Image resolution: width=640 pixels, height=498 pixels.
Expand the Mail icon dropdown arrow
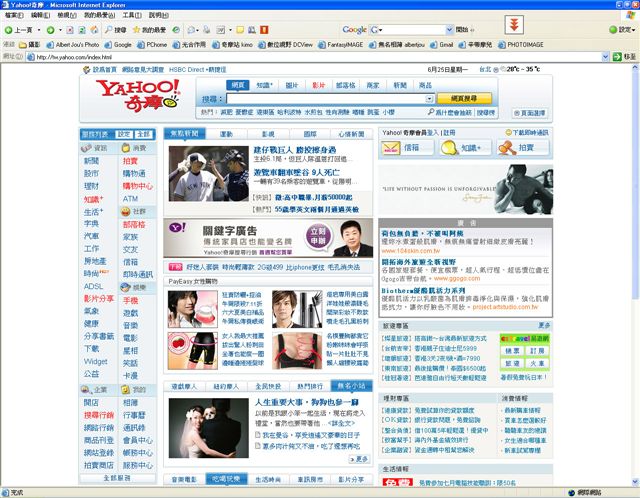(198, 30)
